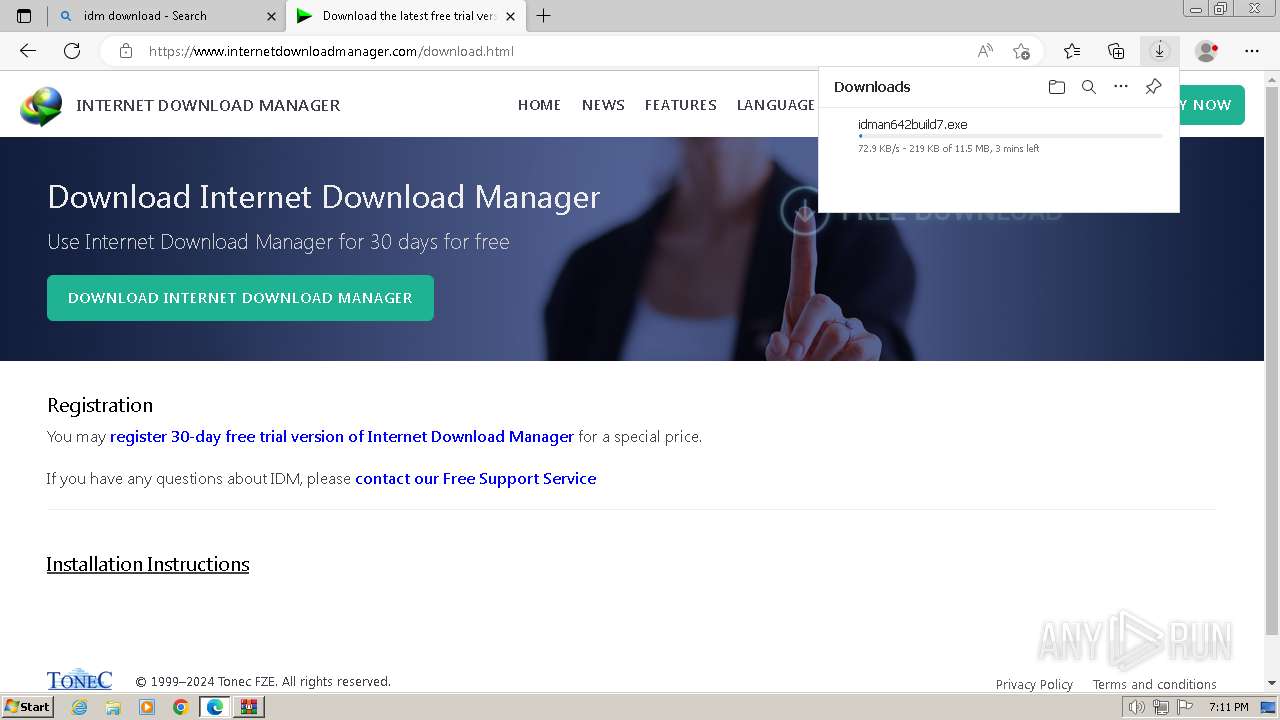
Task: Click the DOWNLOAD INTERNET DOWNLOAD MANAGER button
Action: (240, 298)
